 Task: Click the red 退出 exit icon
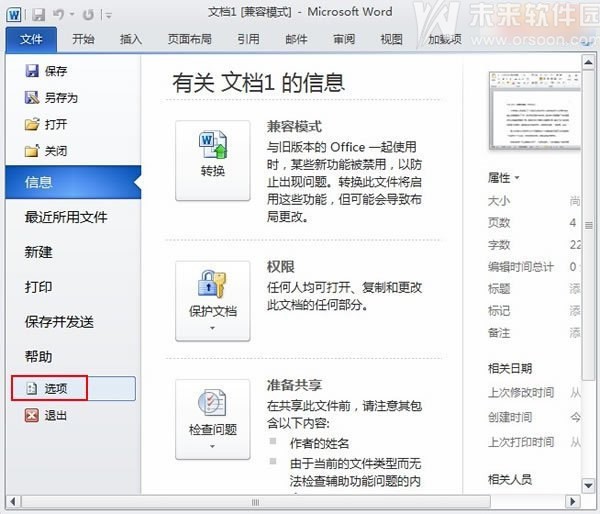tap(32, 415)
